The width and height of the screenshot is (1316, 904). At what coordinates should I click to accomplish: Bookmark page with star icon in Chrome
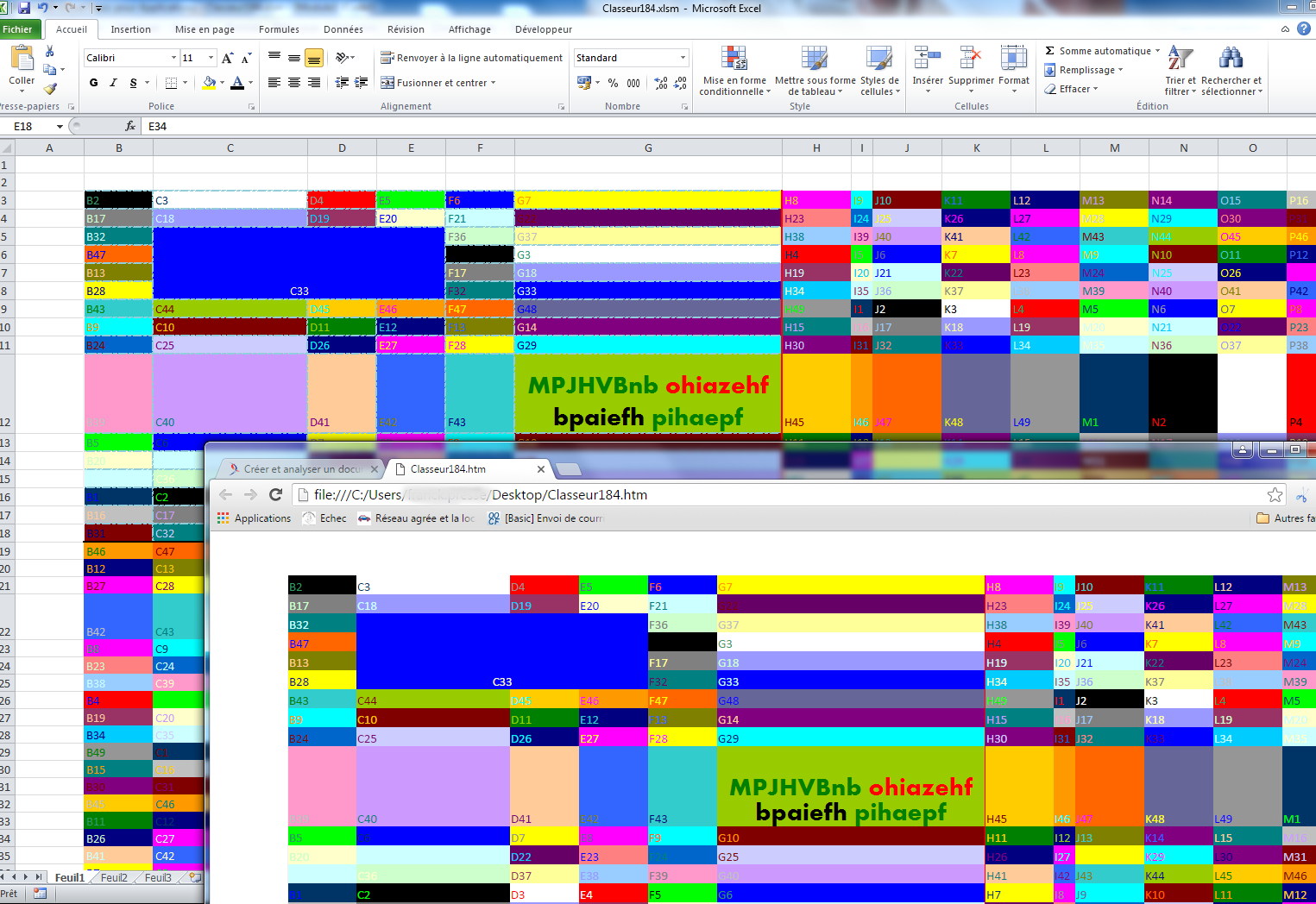click(1275, 494)
